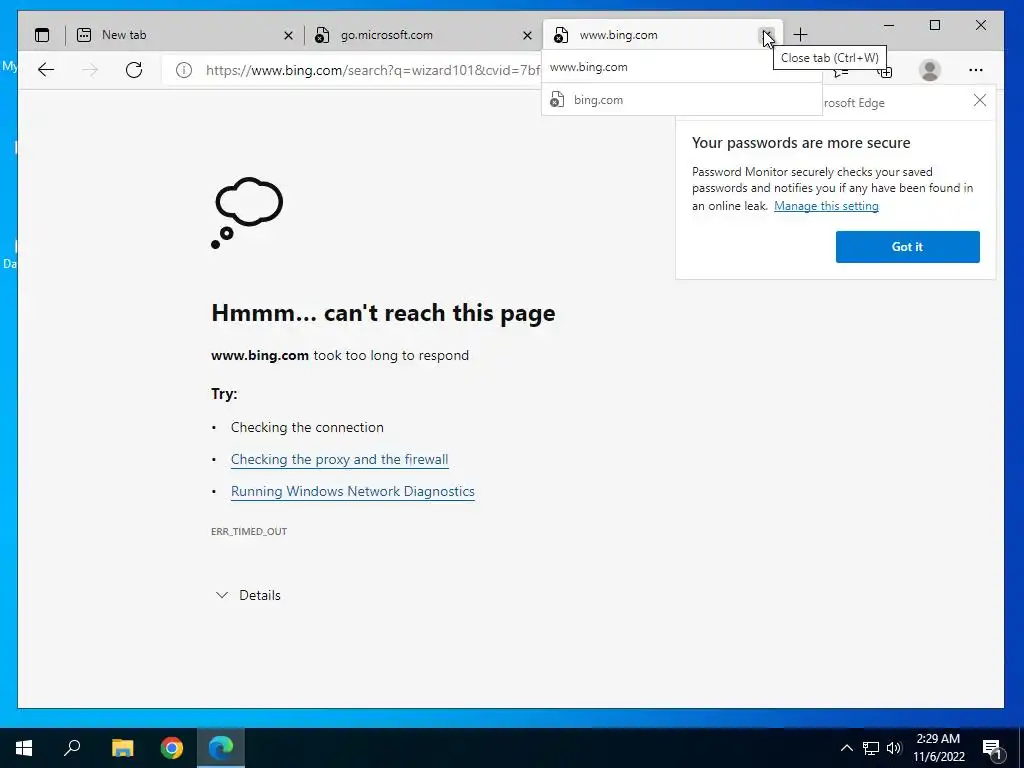Open the profile avatar menu
1024x768 pixels.
(929, 70)
